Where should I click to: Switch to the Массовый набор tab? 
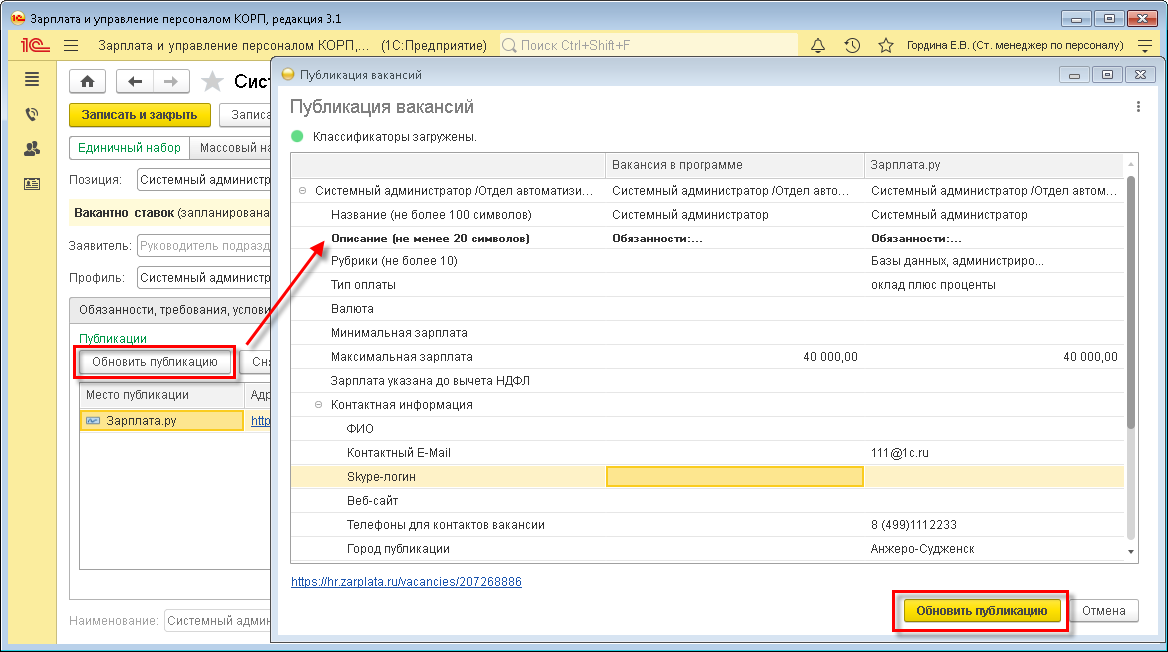point(231,148)
